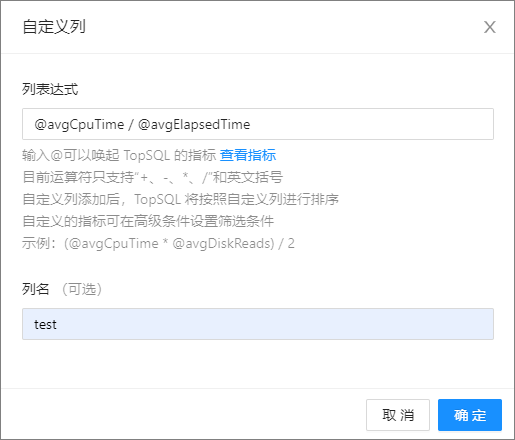Click the 查看指标 link
Screen dimensions: 515x440
coord(248,155)
